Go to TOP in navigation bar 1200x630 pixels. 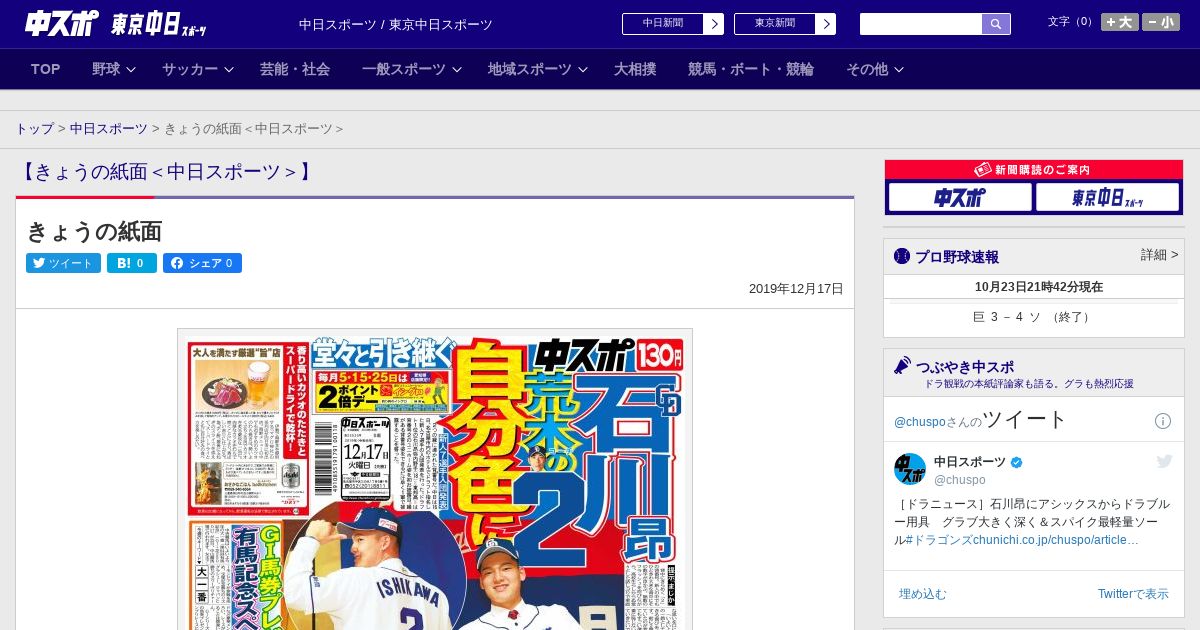tap(46, 69)
